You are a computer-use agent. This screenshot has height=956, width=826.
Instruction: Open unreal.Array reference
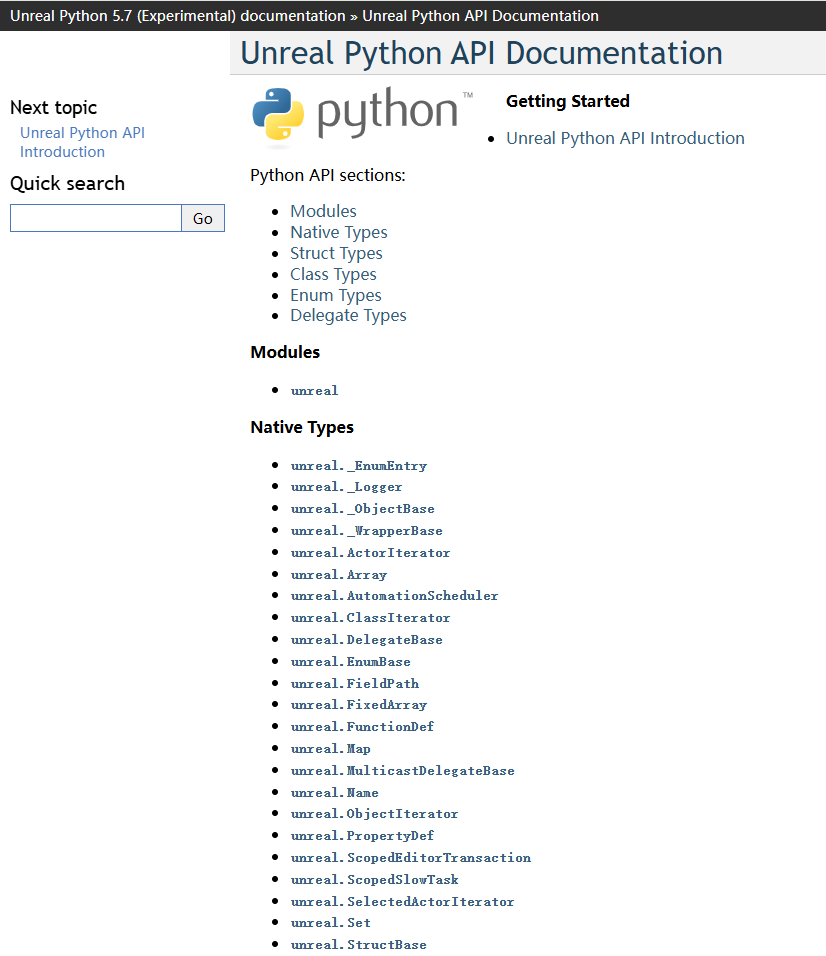pos(338,575)
